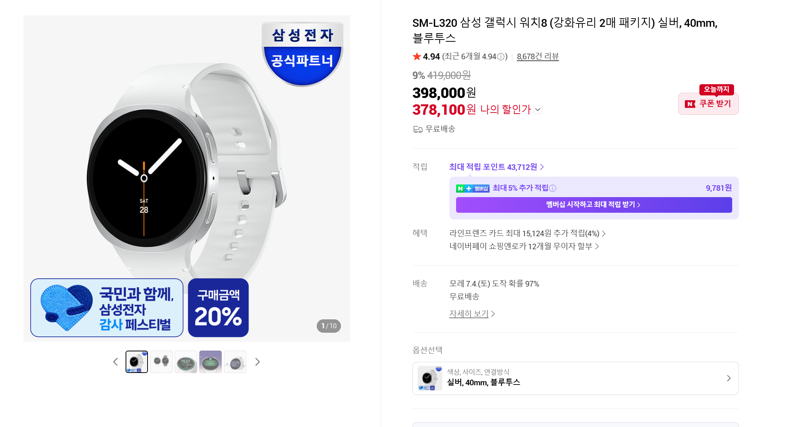Click the previous thumbnail arrow
The width and height of the screenshot is (800, 427).
point(115,362)
